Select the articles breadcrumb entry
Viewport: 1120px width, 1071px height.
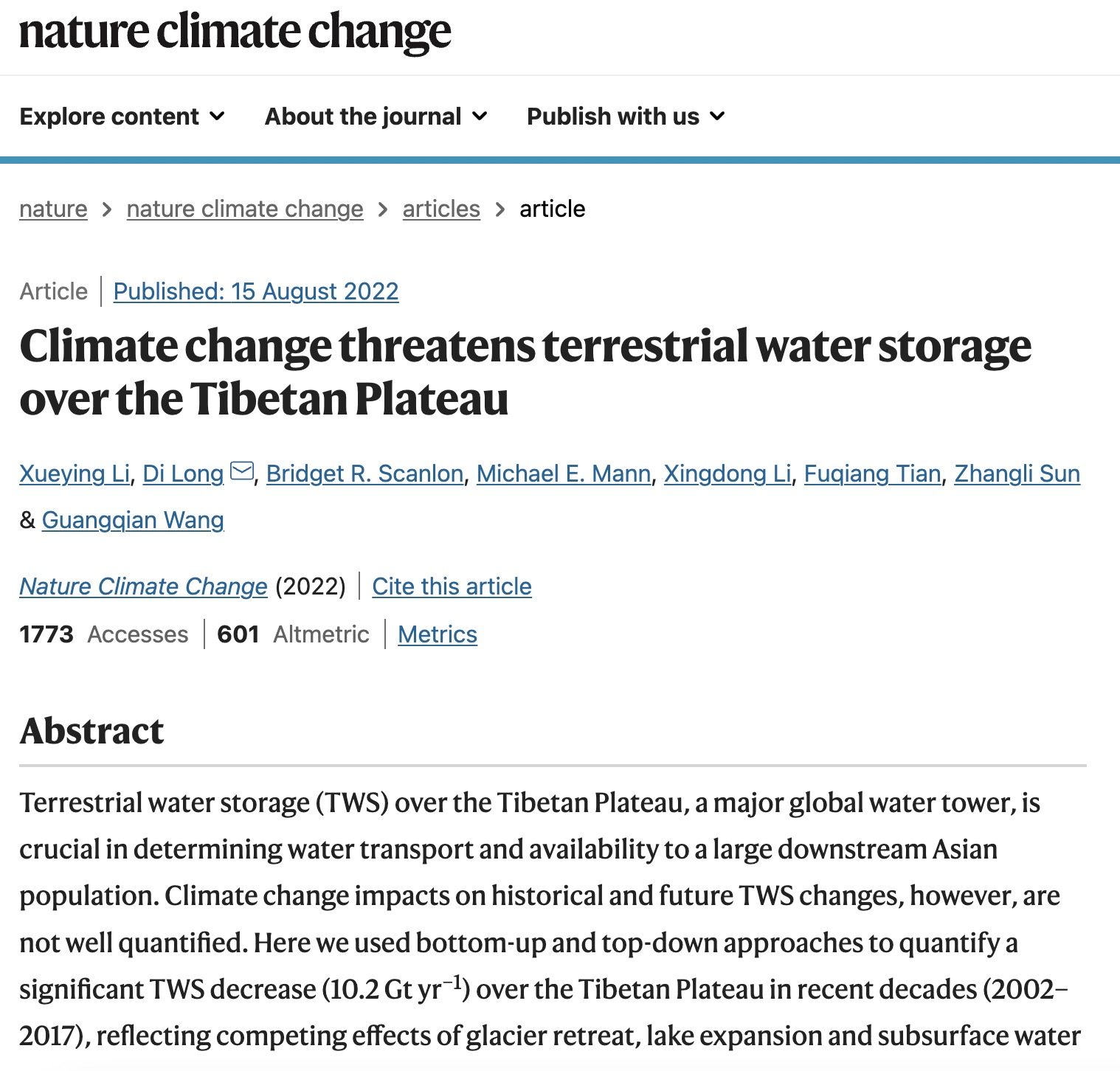click(x=440, y=209)
